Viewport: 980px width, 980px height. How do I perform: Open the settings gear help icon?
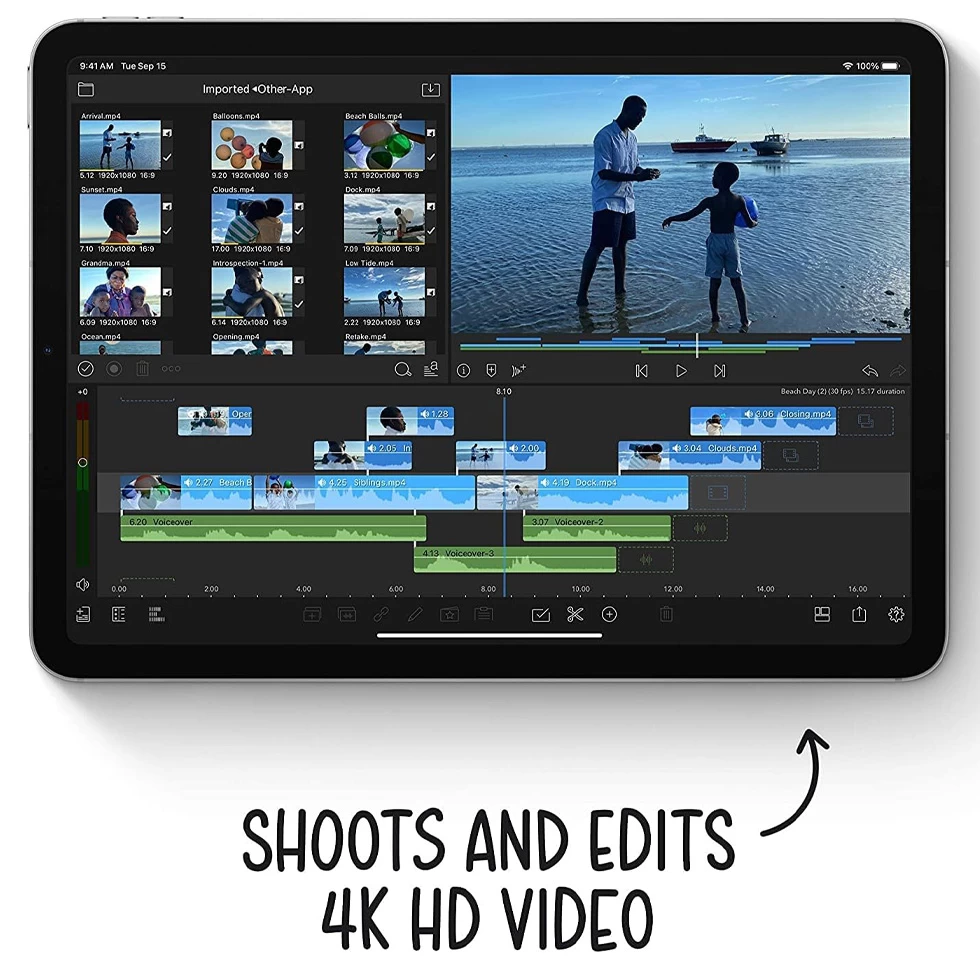(x=896, y=614)
